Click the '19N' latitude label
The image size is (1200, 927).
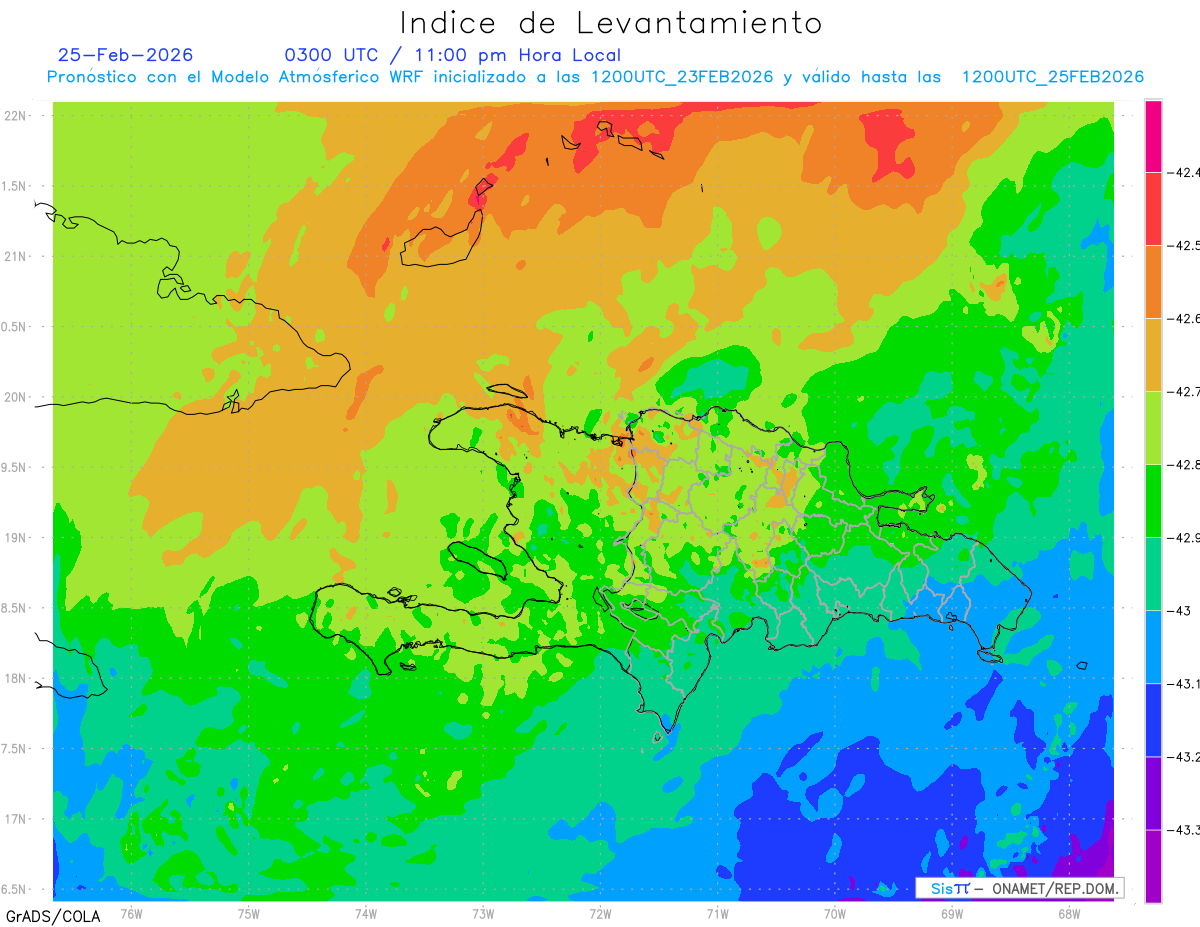pos(16,537)
